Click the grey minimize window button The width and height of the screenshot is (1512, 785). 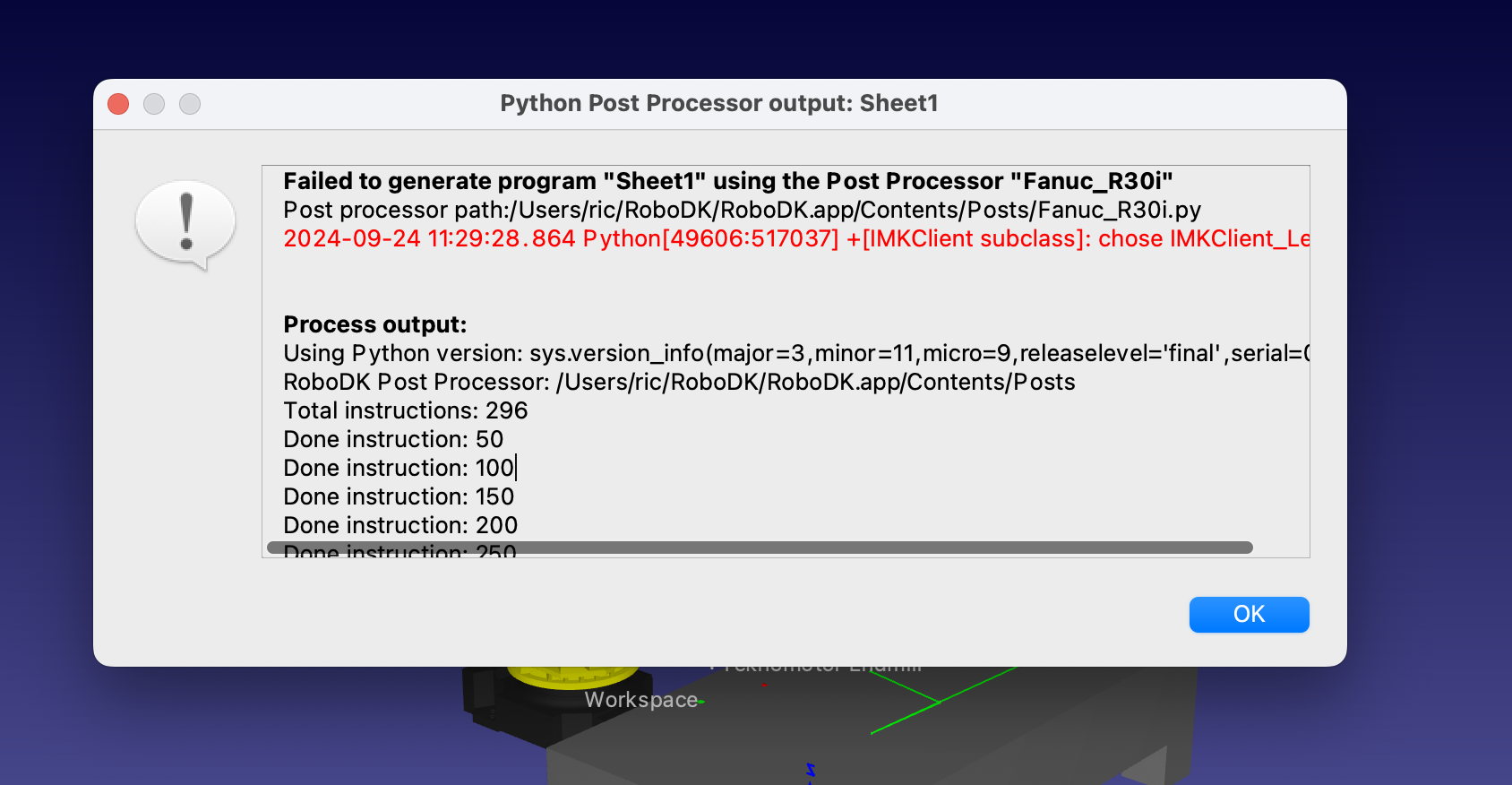click(154, 104)
